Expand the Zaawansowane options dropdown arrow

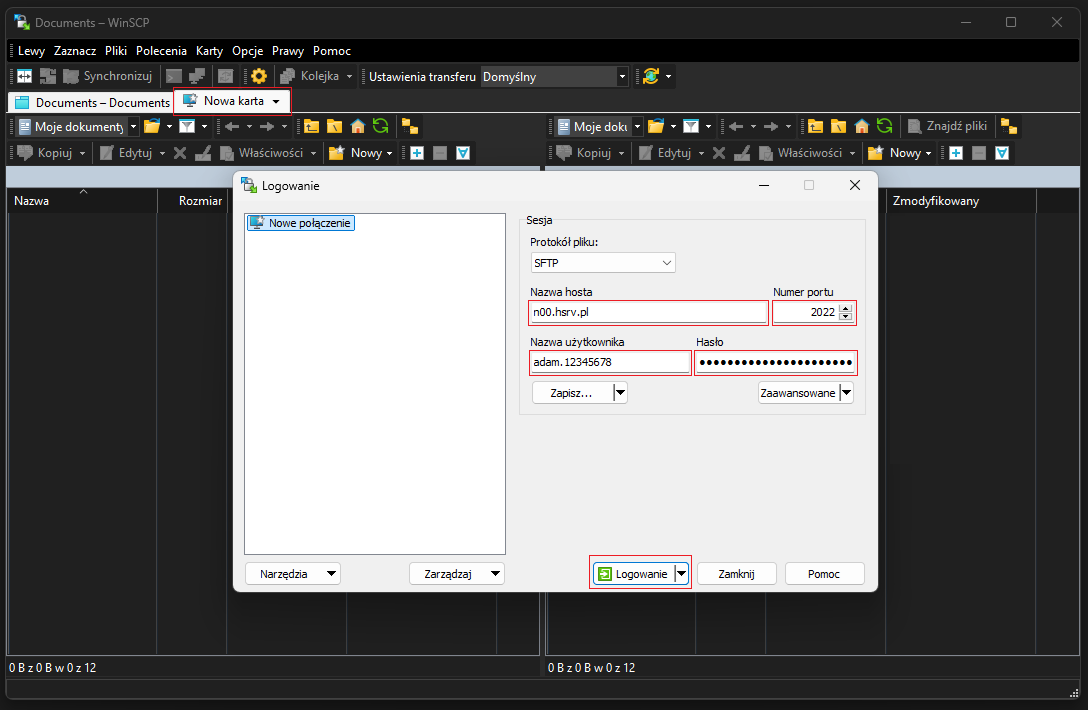[x=847, y=392]
